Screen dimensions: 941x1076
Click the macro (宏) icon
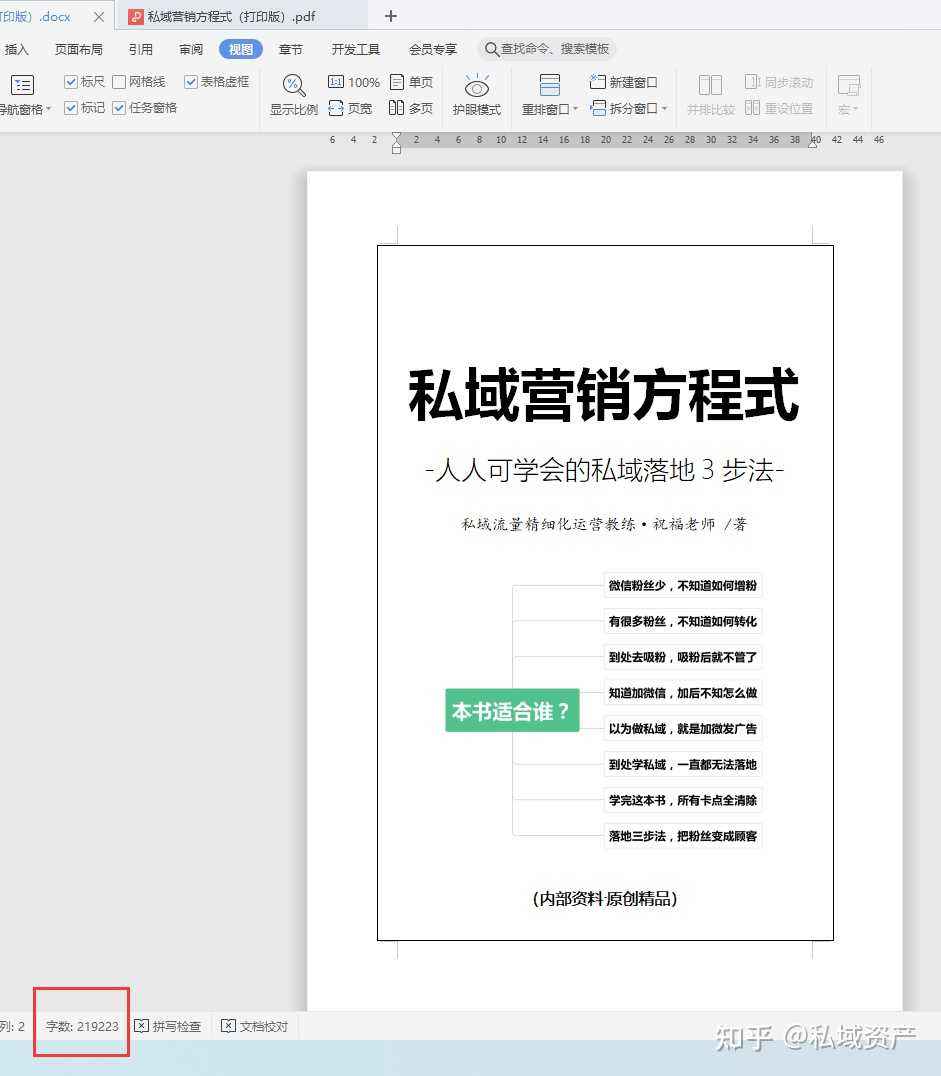(848, 86)
